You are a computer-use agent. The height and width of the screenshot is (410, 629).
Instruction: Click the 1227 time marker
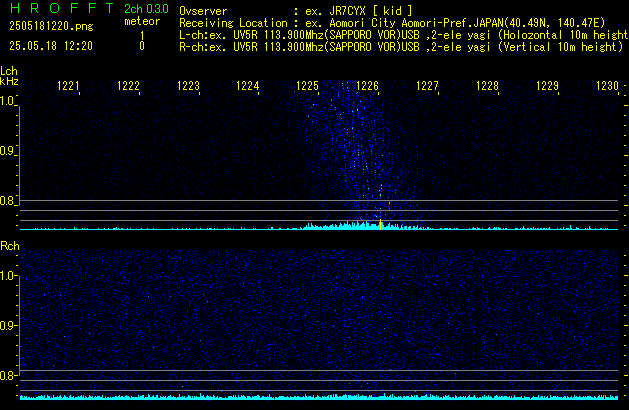pyautogui.click(x=427, y=86)
